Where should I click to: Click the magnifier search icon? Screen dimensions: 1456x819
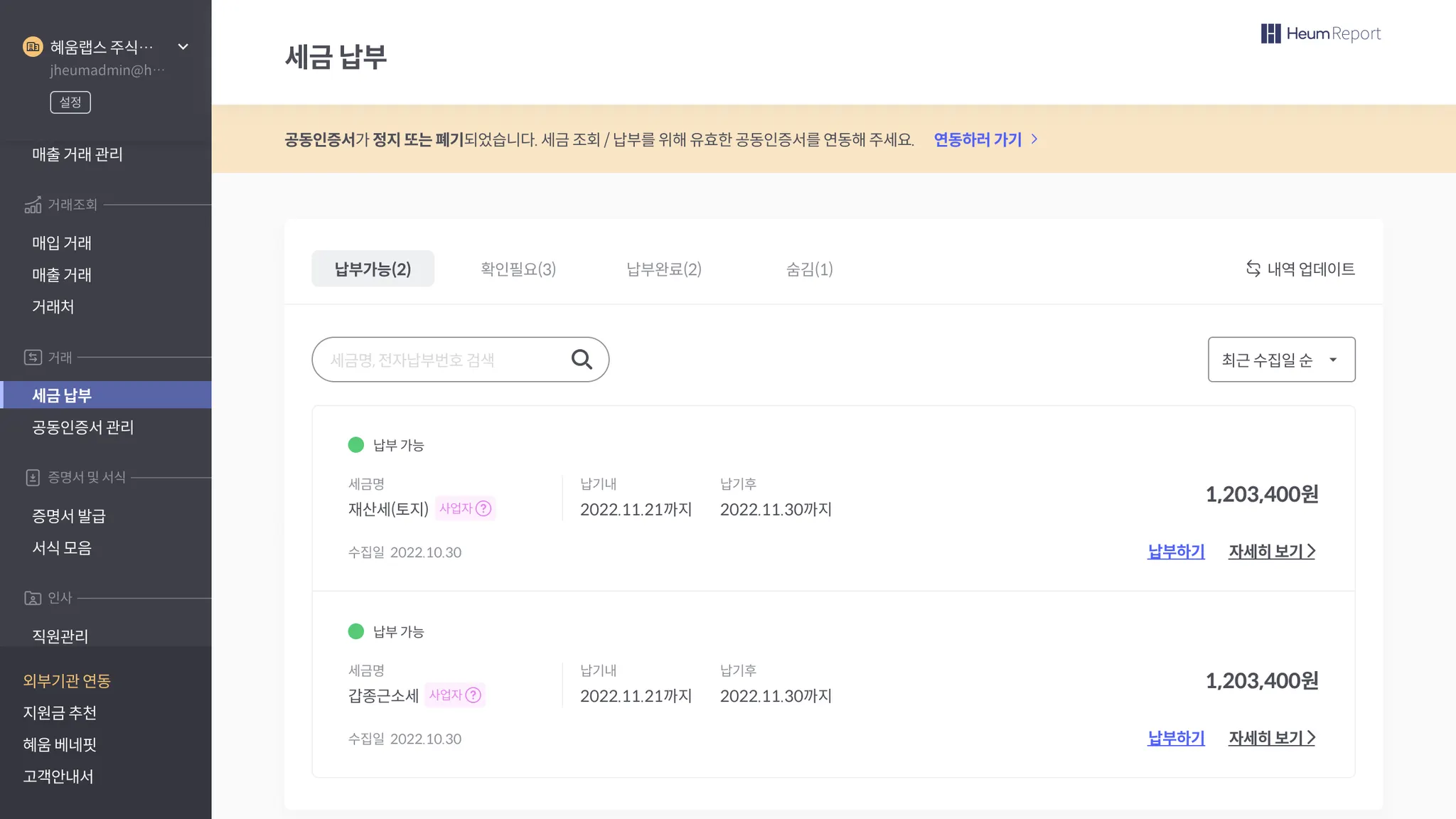click(582, 359)
